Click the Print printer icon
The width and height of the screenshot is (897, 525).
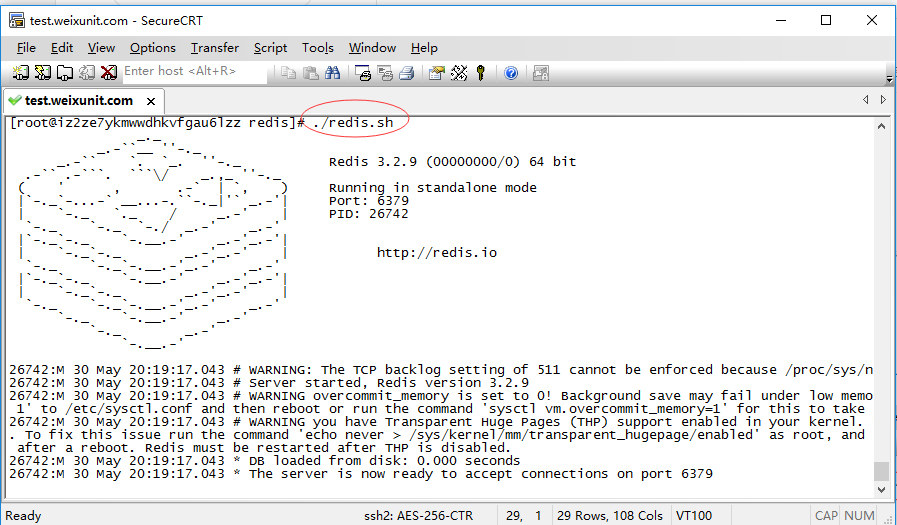coord(407,73)
